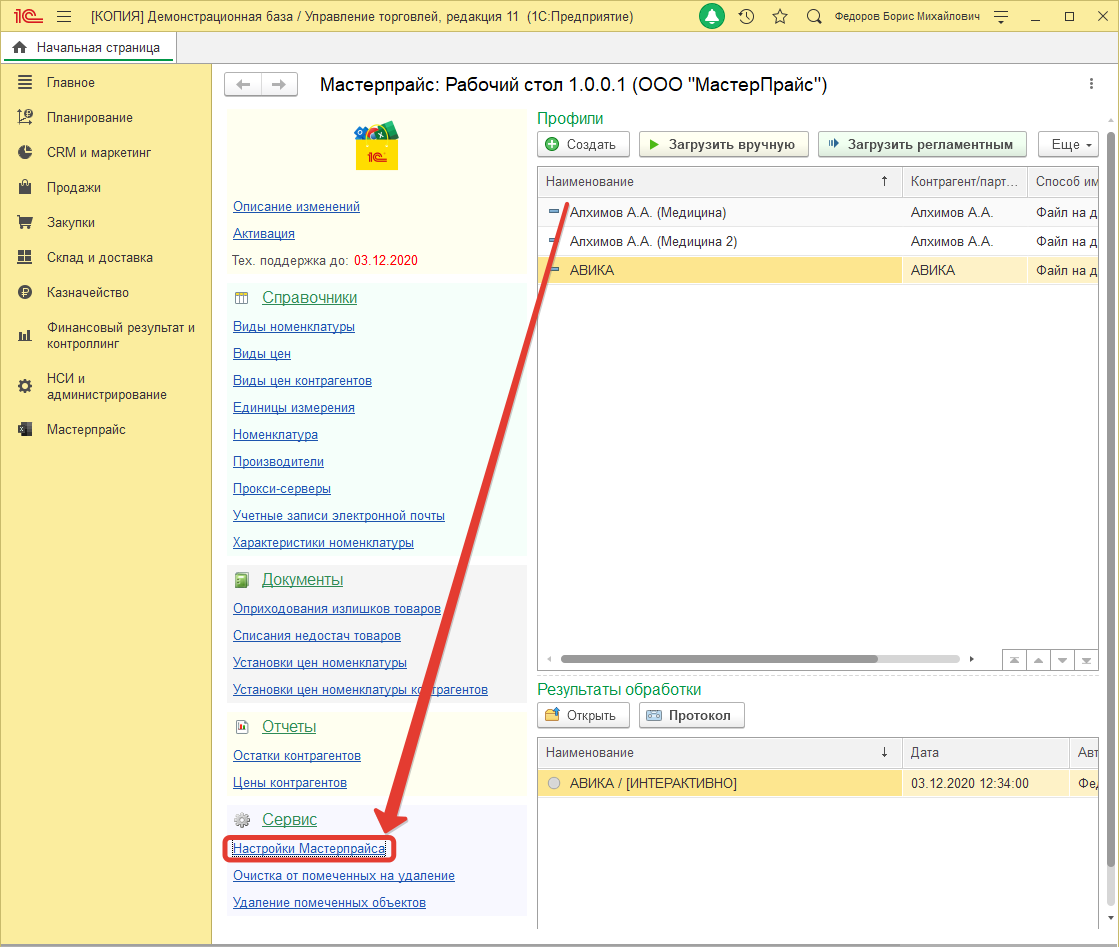Click the back navigation arrow

tap(243, 85)
